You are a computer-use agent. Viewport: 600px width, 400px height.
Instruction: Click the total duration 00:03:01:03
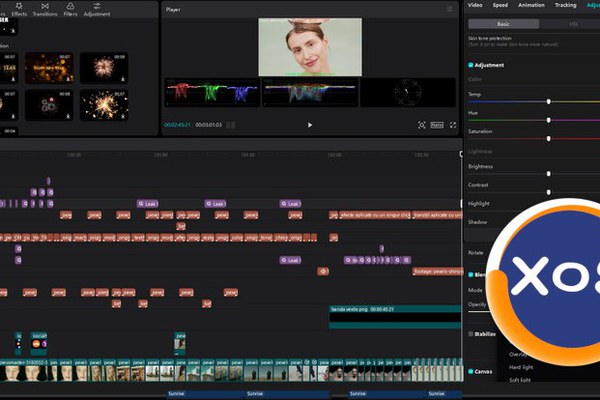(x=209, y=125)
